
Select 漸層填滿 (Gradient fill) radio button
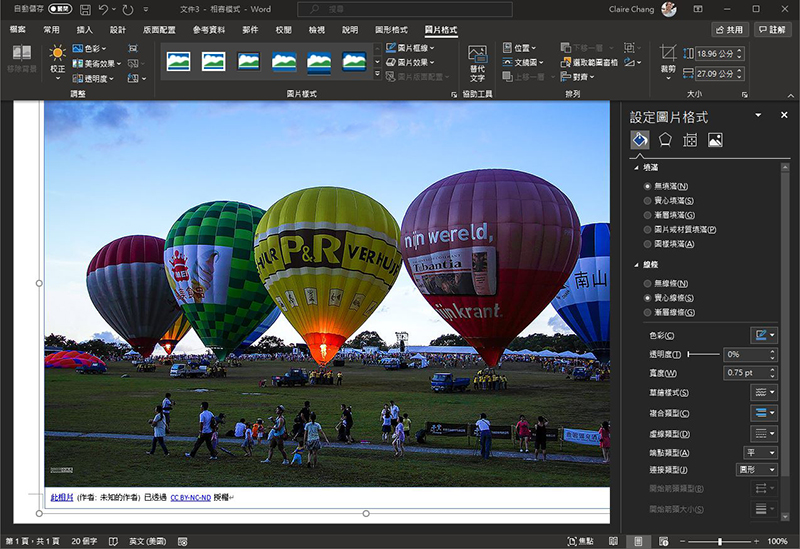point(648,215)
